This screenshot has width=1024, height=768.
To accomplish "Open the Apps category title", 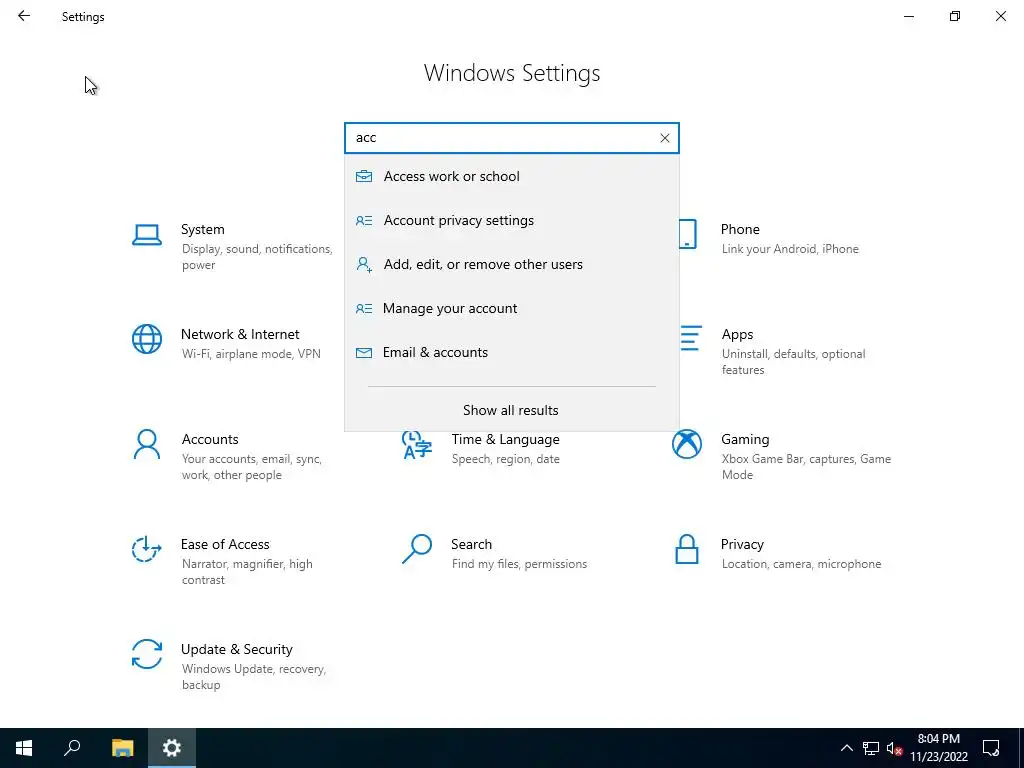I will (x=737, y=334).
